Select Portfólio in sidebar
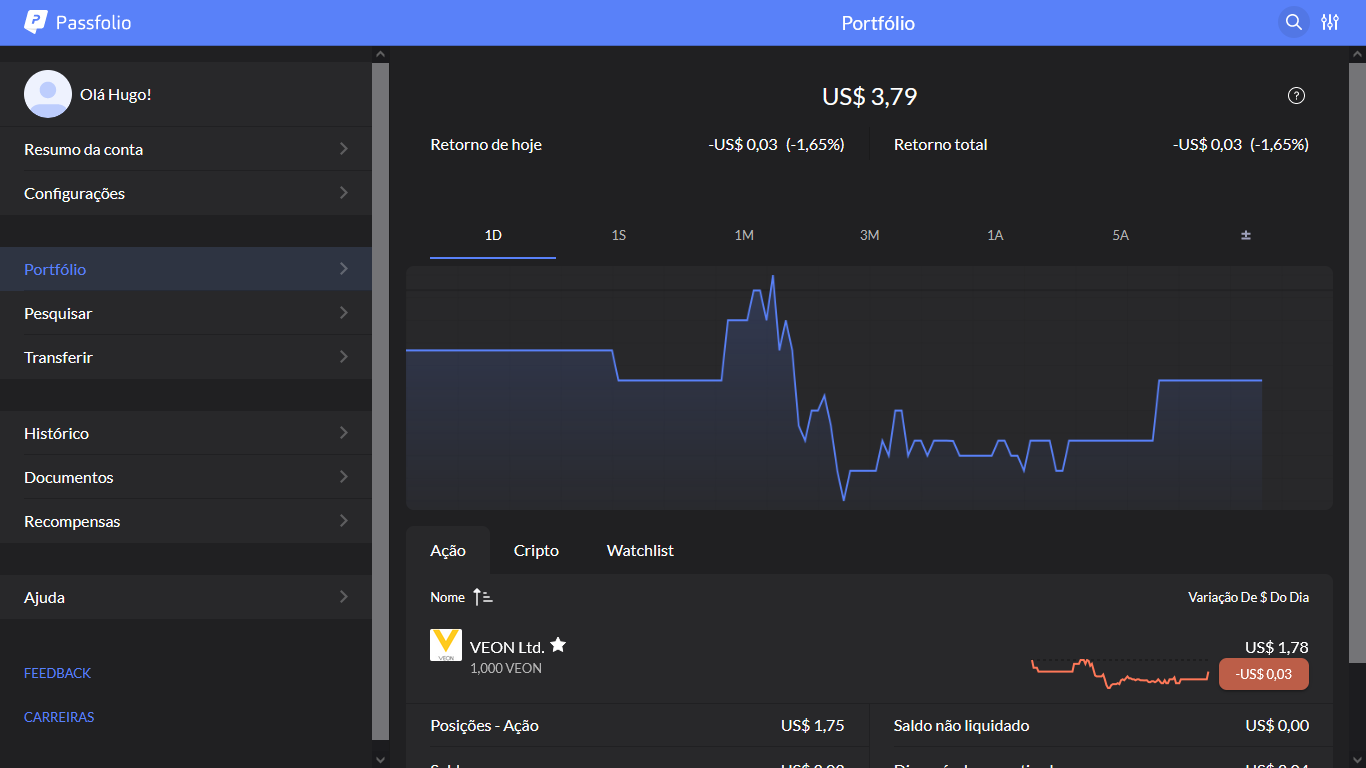This screenshot has height=768, width=1366. click(186, 269)
